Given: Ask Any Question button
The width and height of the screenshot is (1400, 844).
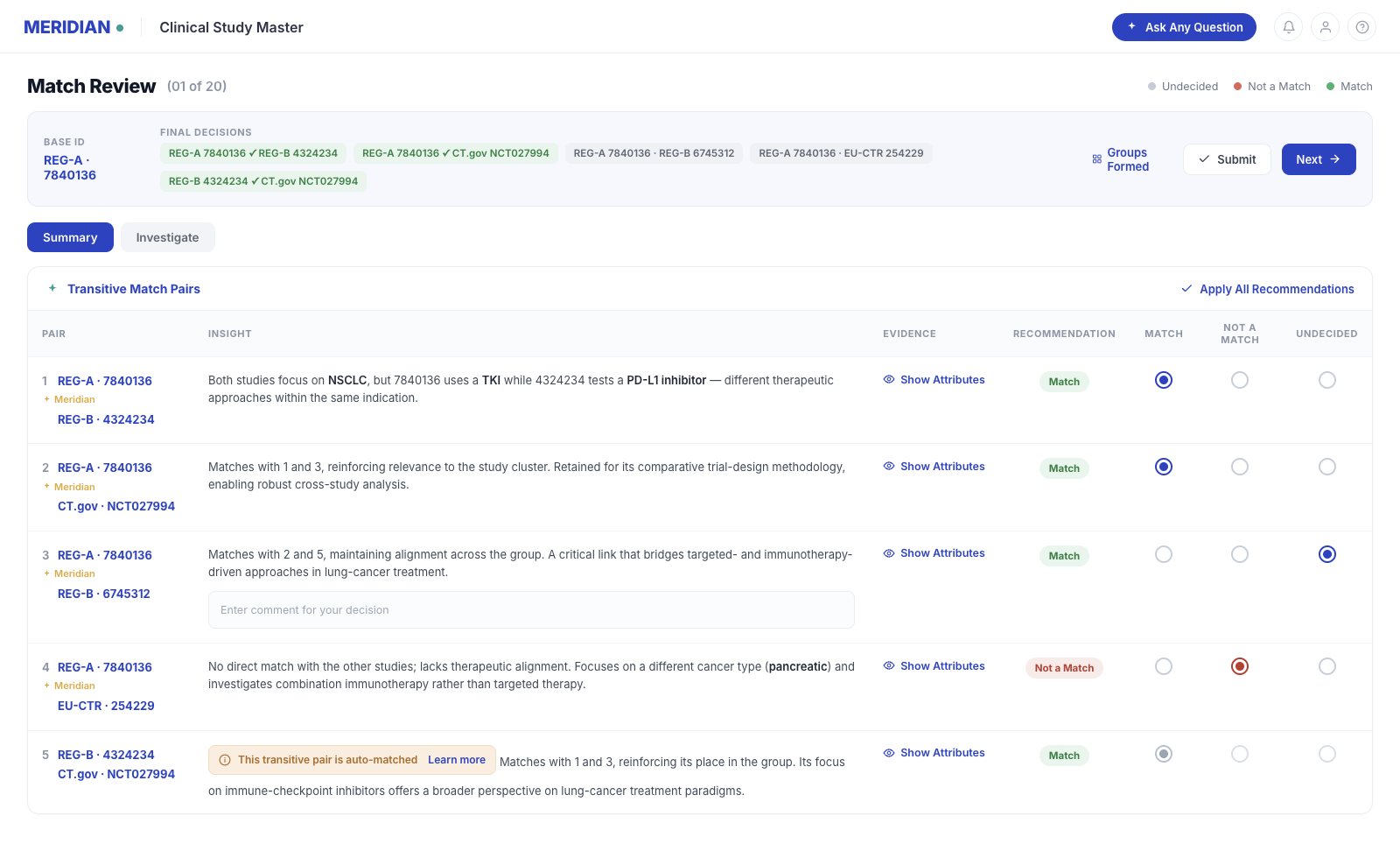Looking at the screenshot, I should [1184, 27].
